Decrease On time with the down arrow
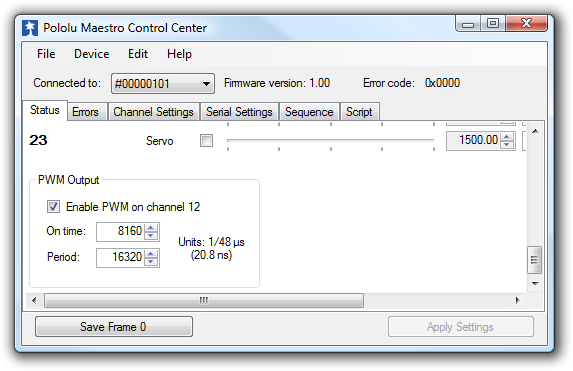Screen dimensions: 573x371 (x=151, y=235)
